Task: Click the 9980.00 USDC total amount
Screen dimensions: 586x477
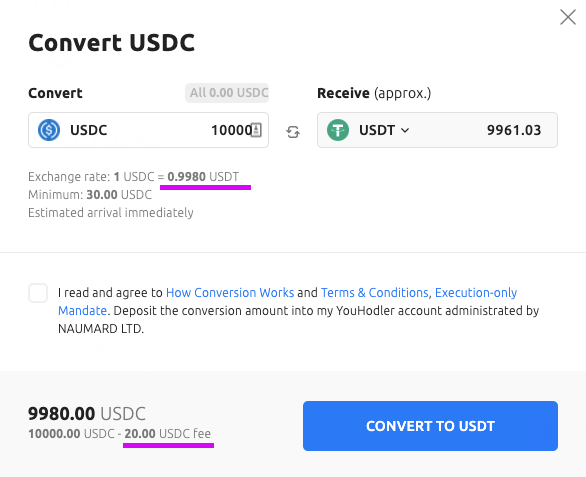Action: coord(87,414)
